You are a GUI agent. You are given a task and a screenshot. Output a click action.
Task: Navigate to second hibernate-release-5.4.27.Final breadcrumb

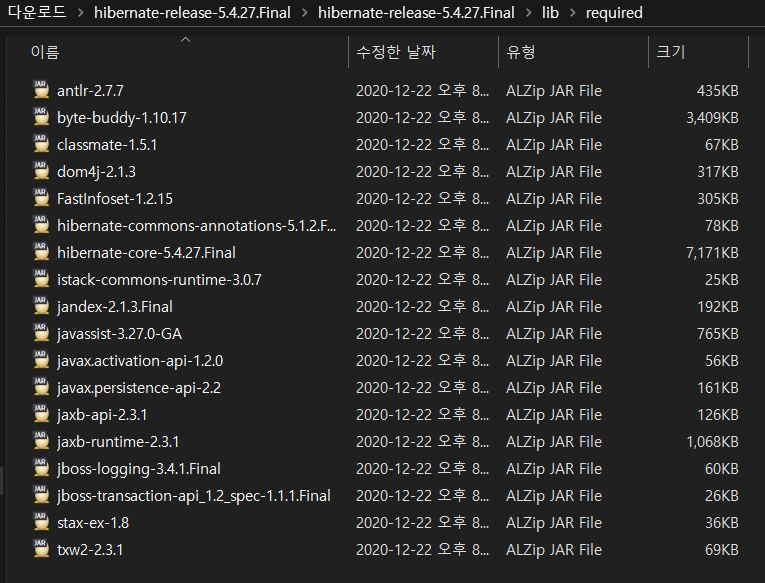[416, 13]
